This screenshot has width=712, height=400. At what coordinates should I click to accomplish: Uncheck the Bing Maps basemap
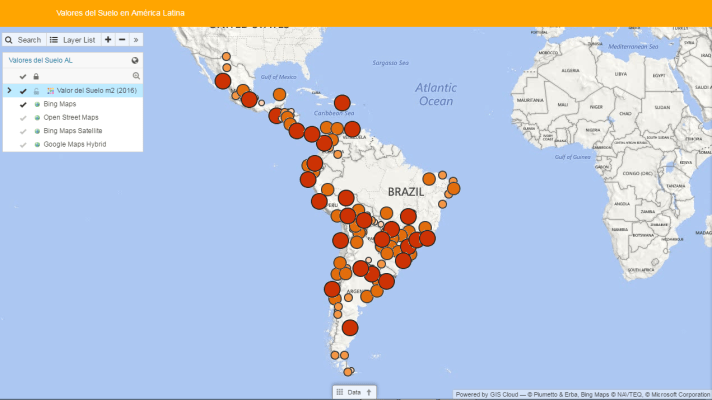click(23, 104)
